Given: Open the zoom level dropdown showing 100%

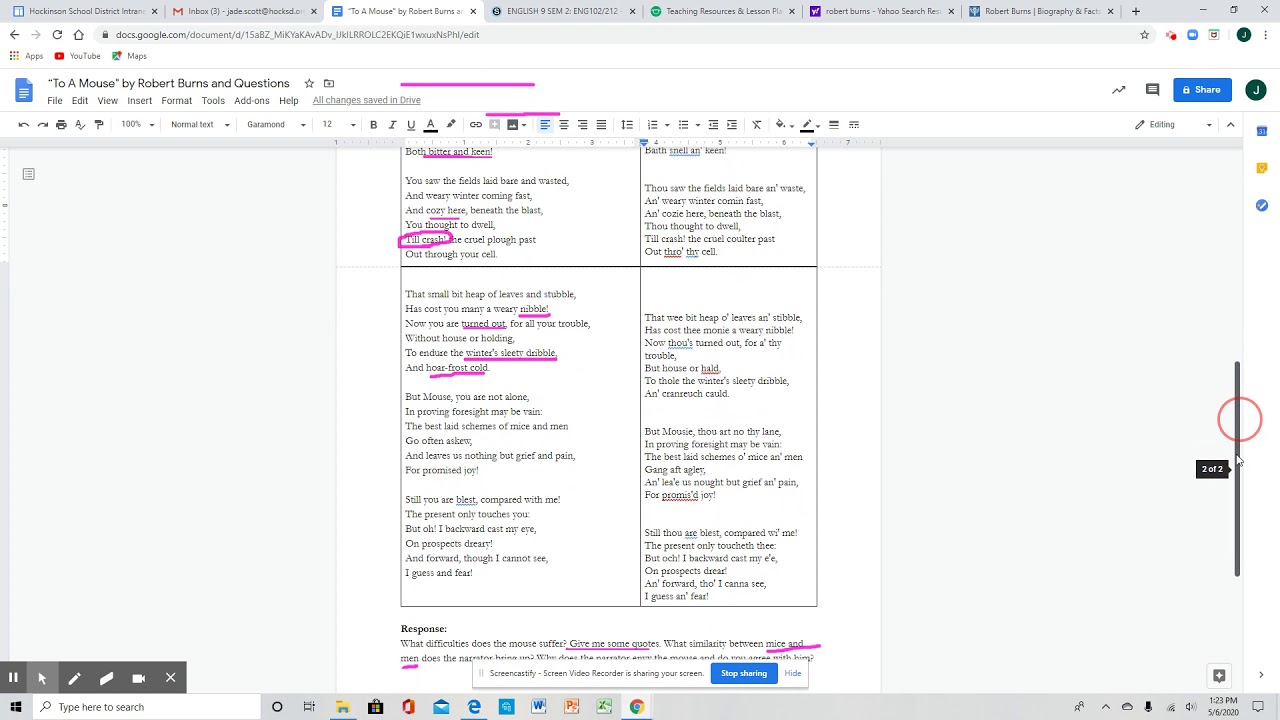Looking at the screenshot, I should pyautogui.click(x=138, y=125).
